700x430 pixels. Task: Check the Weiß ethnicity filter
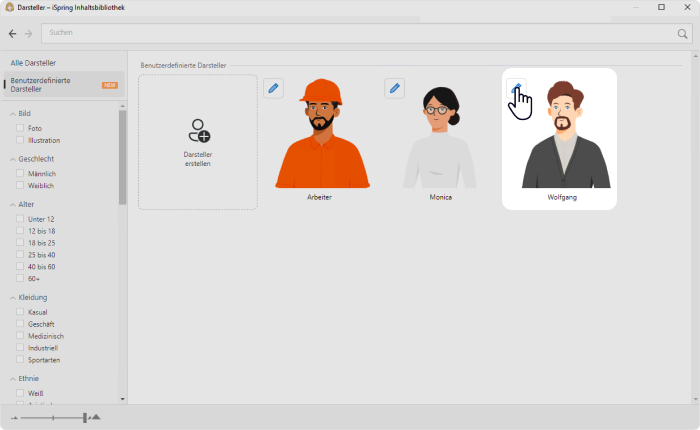[20, 393]
